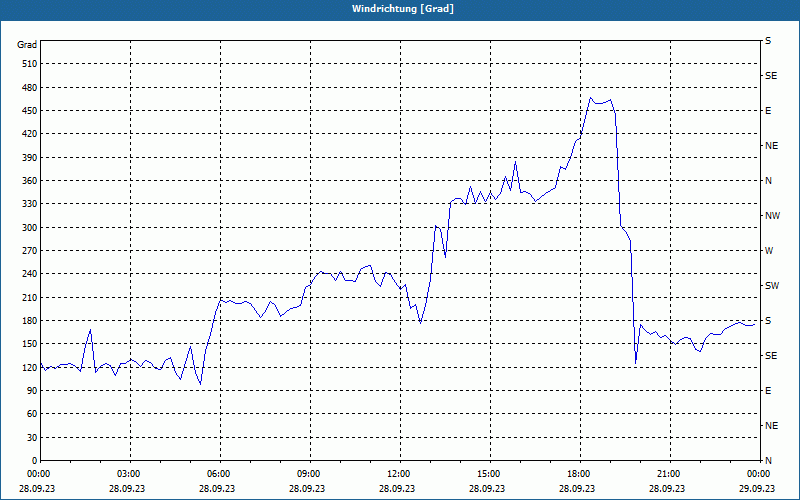Click the E compass label level with 450
Viewport: 800px width, 500px height.
[x=768, y=111]
